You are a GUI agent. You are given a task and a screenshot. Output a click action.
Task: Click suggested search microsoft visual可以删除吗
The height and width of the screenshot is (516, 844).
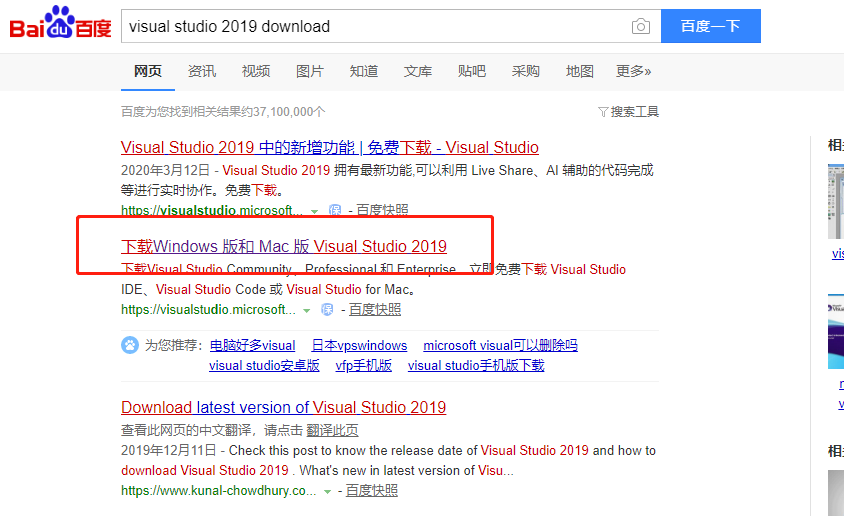(x=500, y=345)
